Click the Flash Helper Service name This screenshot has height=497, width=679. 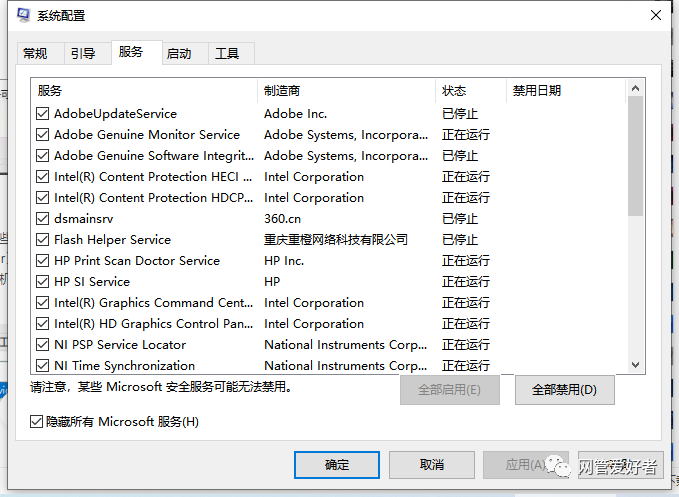click(x=113, y=240)
